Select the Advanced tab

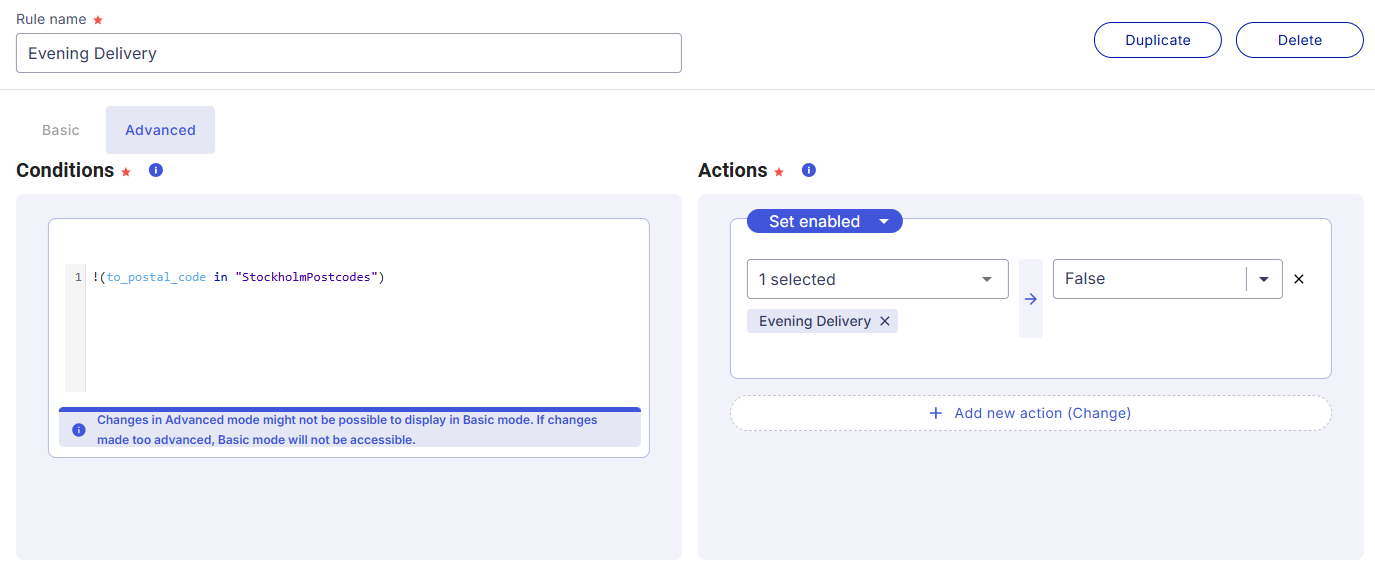click(160, 130)
